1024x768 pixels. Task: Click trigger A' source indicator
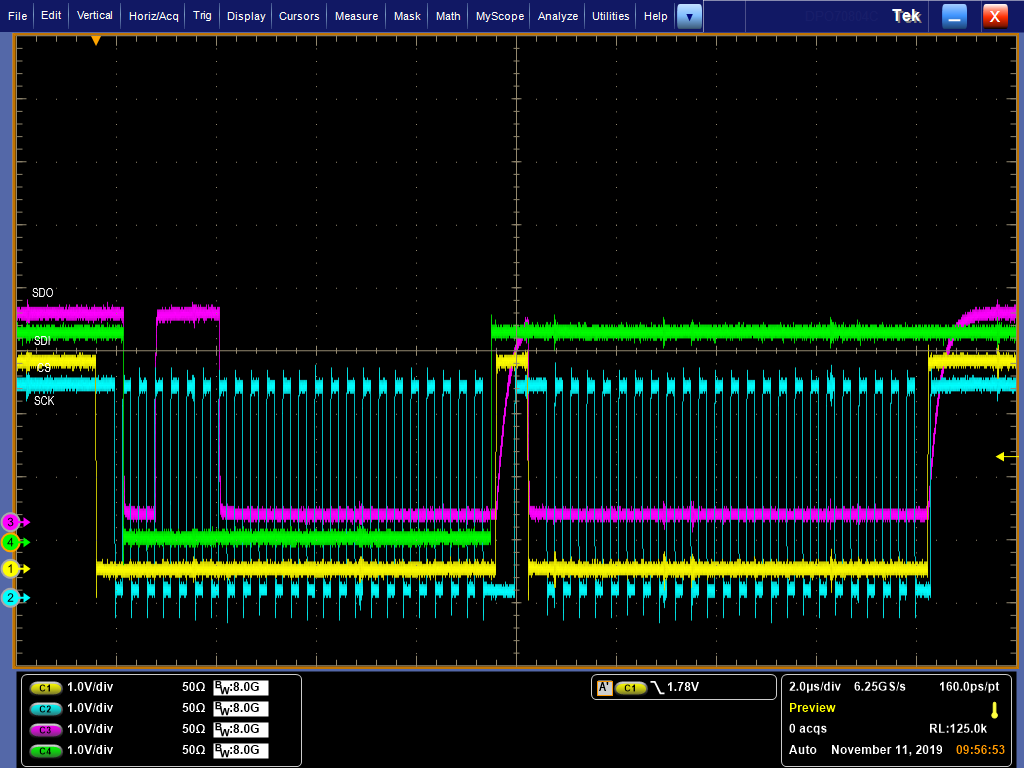(605, 688)
